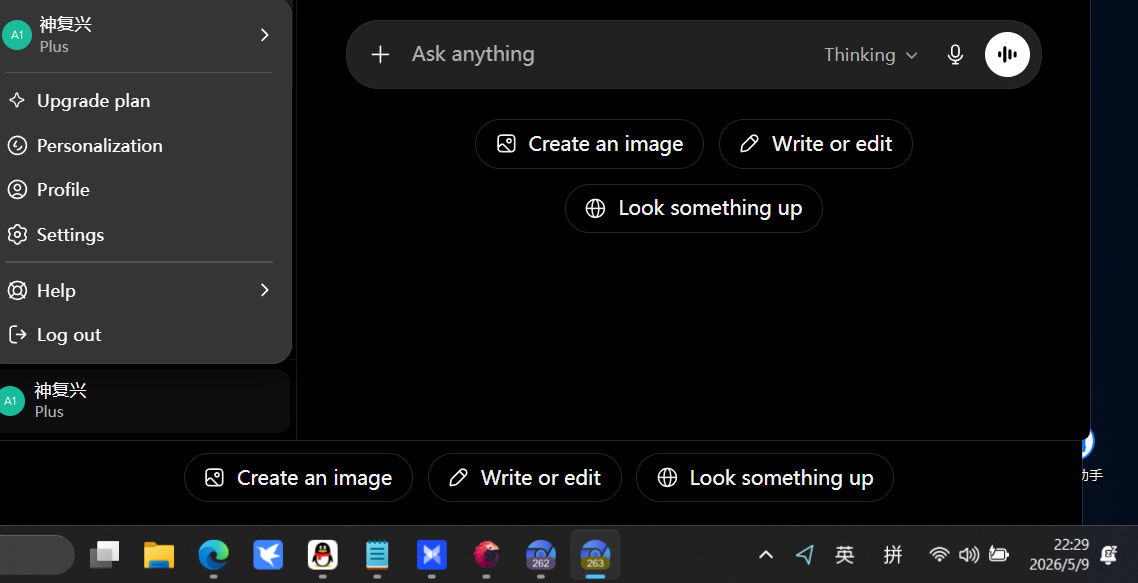Expand the account submenu chevron at top

pos(264,35)
